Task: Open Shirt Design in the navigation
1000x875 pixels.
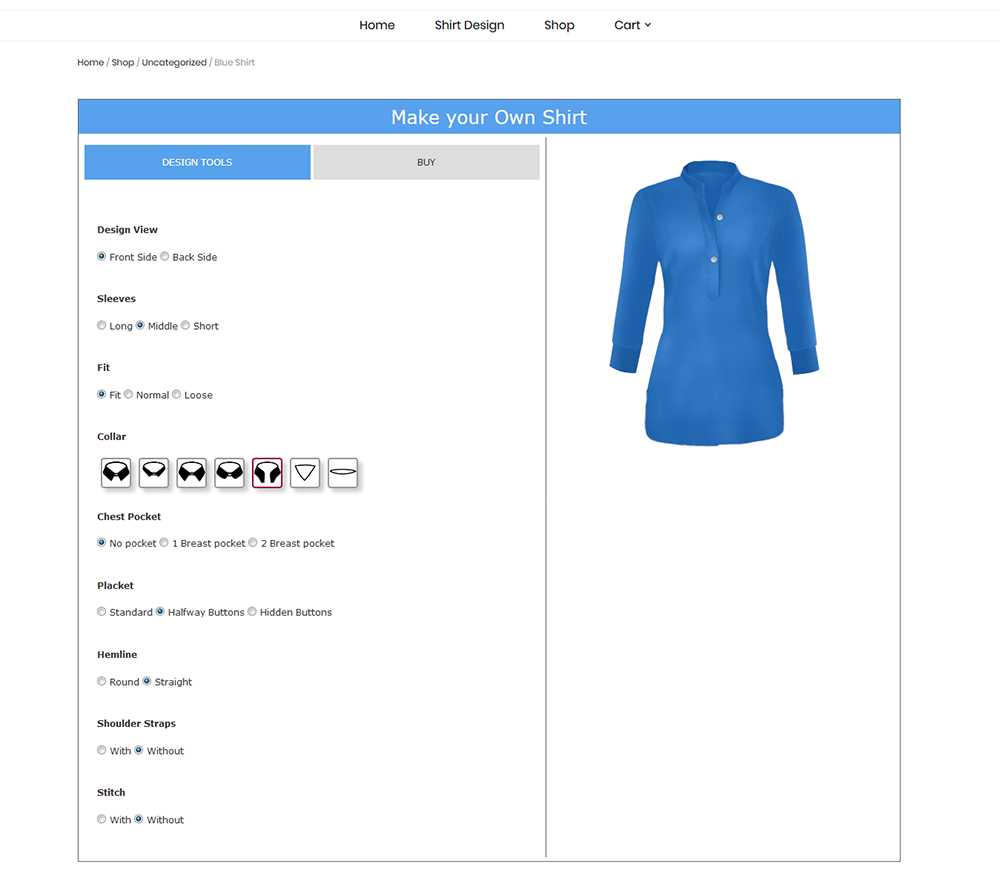Action: coord(469,25)
